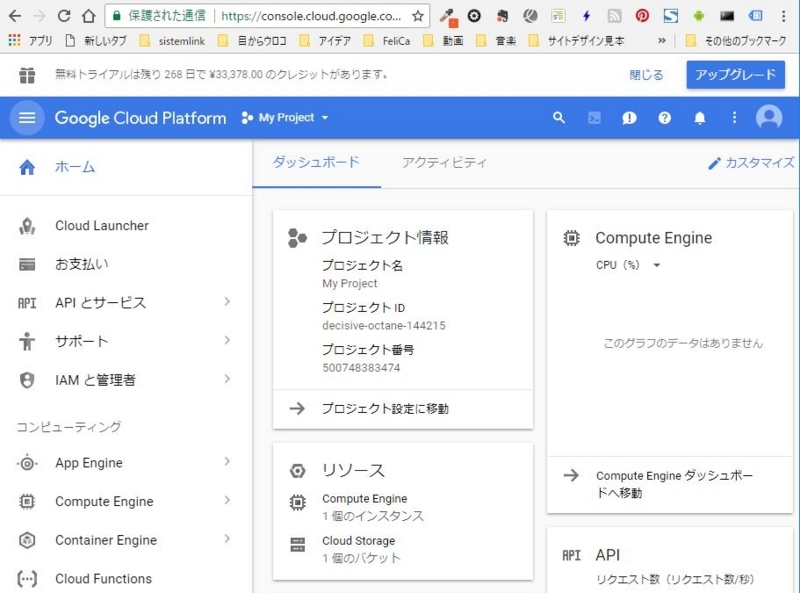Click the browser reload button
The image size is (800, 593).
coord(64,16)
